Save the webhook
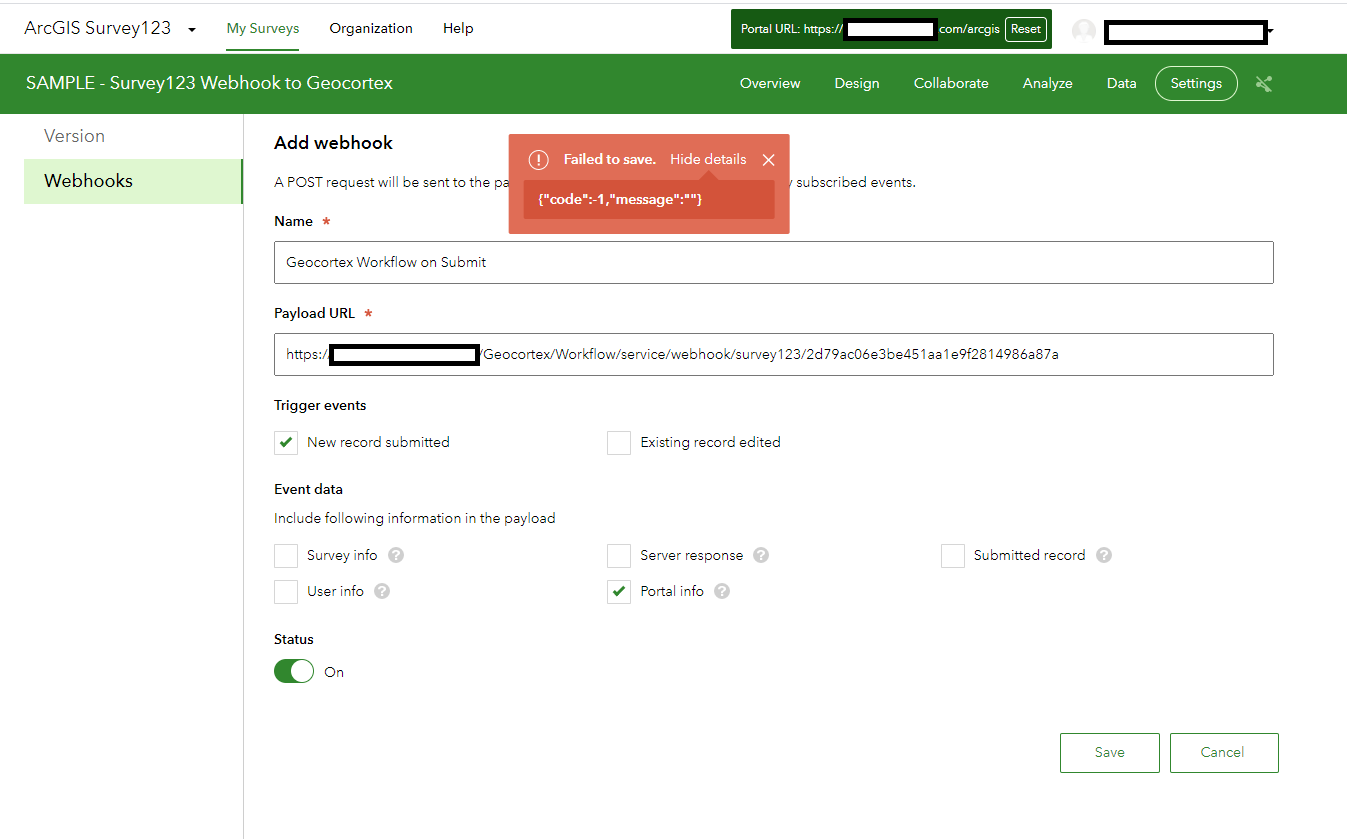 [x=1110, y=753]
